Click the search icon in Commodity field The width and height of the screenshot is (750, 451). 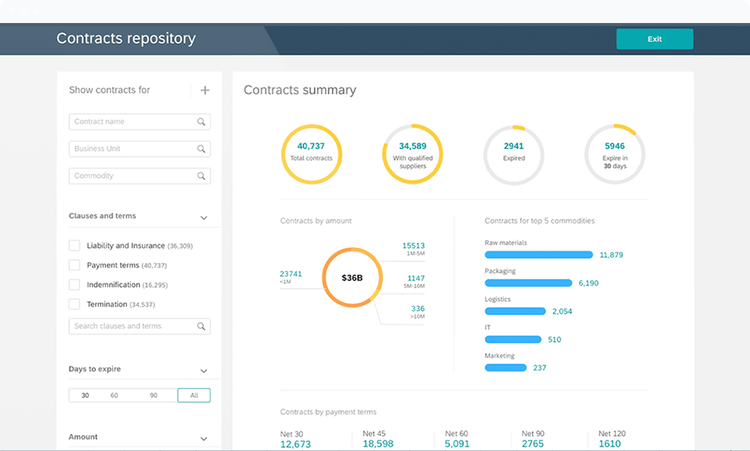[201, 176]
